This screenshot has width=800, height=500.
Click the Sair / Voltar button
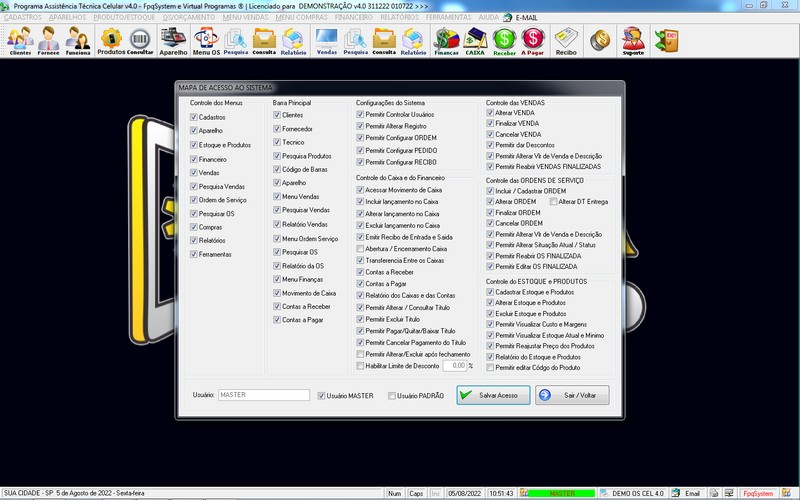click(572, 395)
